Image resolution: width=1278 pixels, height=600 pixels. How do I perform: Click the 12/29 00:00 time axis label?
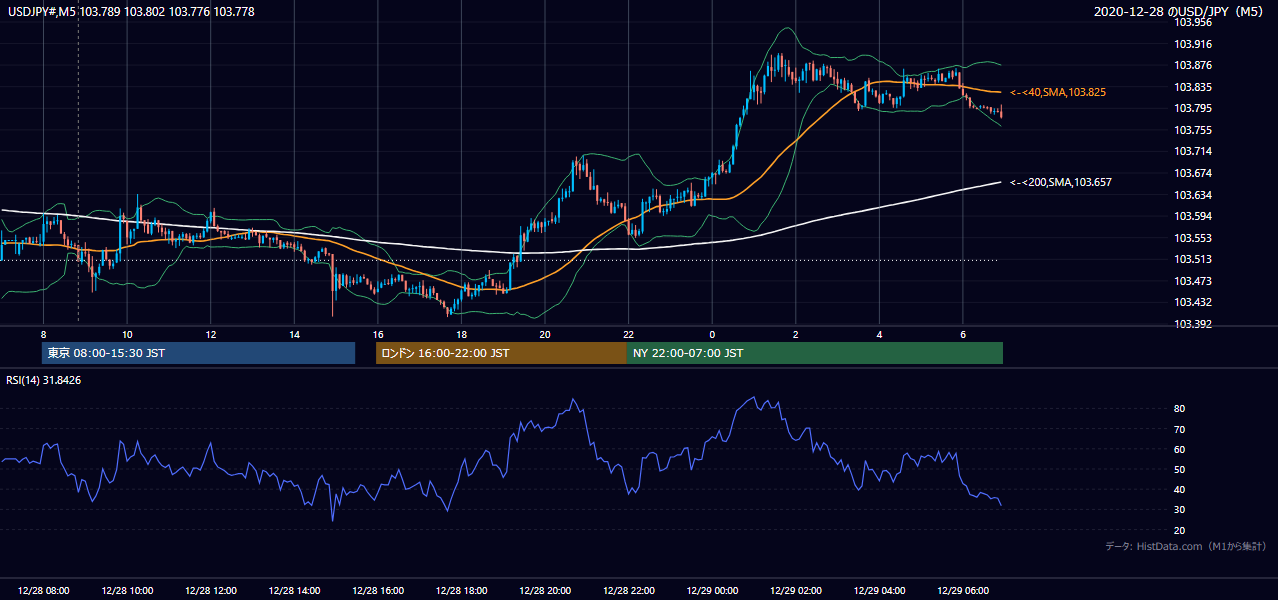click(x=712, y=591)
